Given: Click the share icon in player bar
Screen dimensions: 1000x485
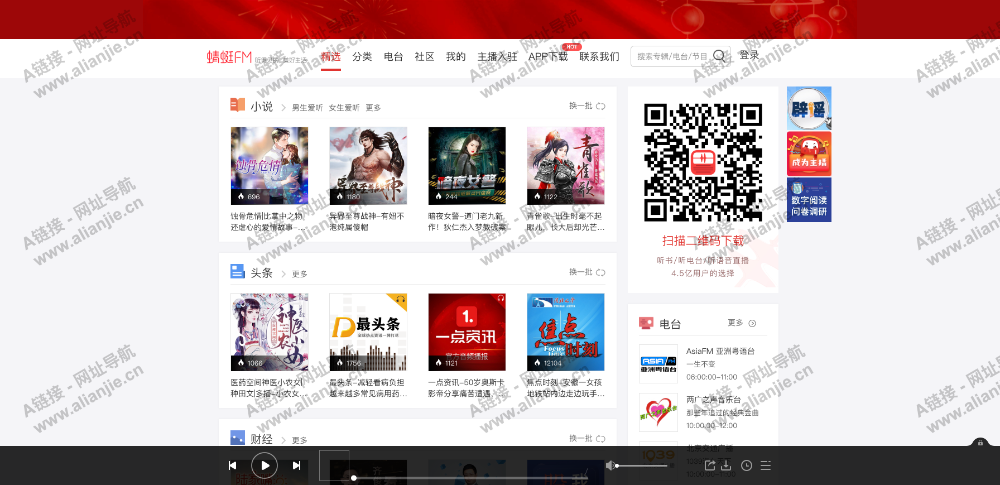Looking at the screenshot, I should [710, 465].
